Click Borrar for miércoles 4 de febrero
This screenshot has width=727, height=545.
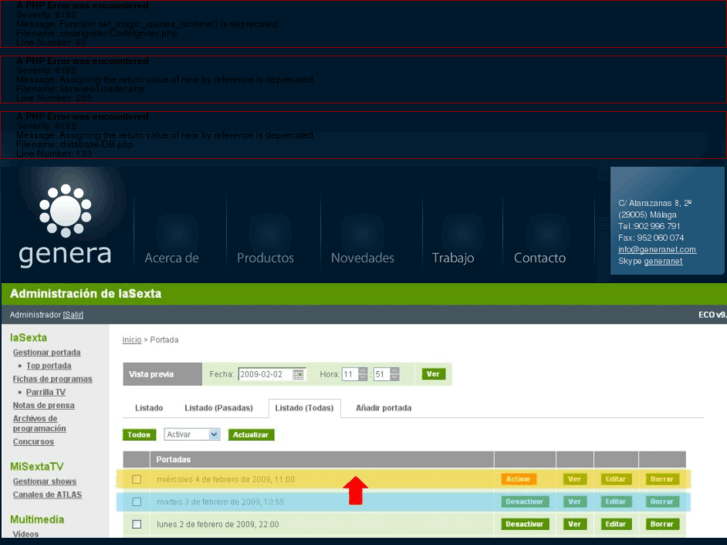click(662, 479)
